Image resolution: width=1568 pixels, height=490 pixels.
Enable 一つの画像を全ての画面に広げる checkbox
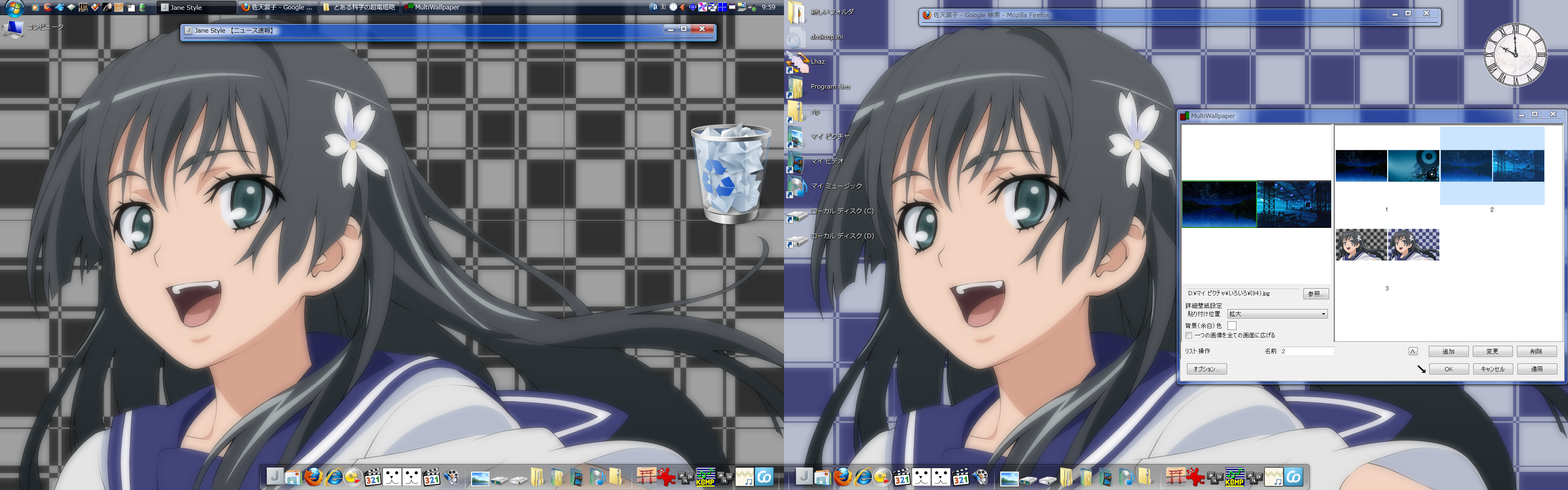click(1189, 335)
